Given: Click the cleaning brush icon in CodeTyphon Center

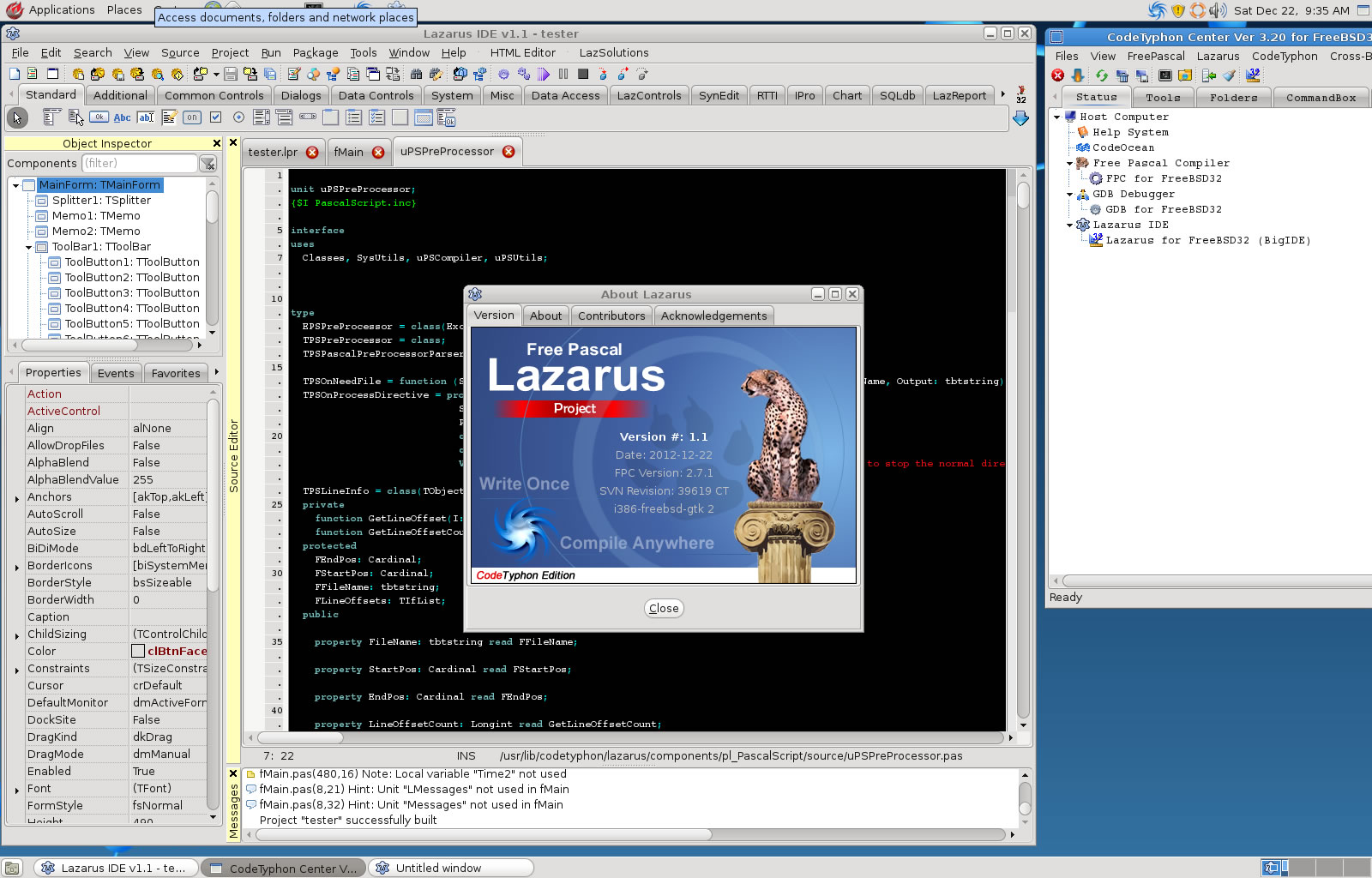Looking at the screenshot, I should tap(1230, 75).
